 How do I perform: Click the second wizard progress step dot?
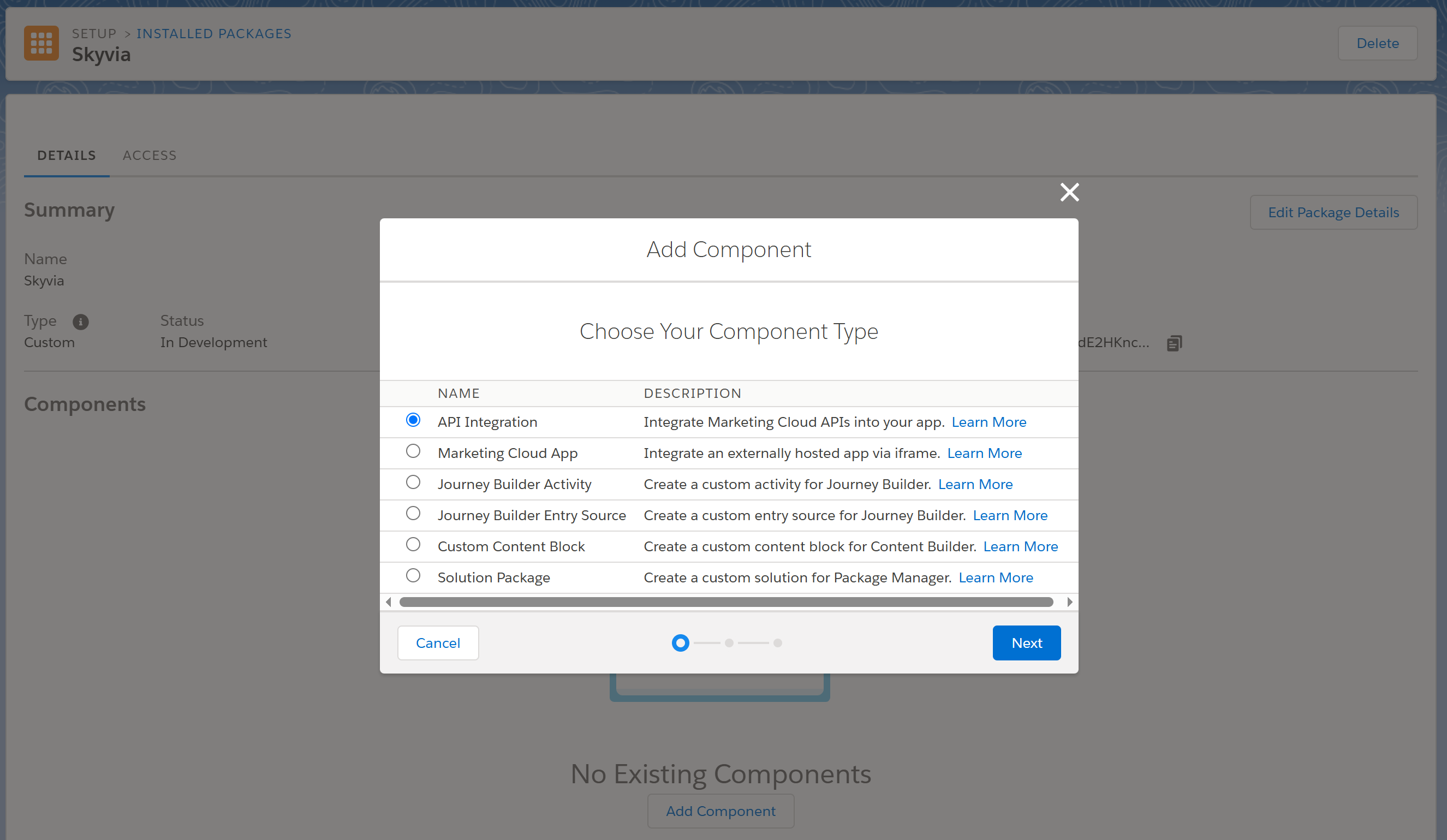click(729, 643)
